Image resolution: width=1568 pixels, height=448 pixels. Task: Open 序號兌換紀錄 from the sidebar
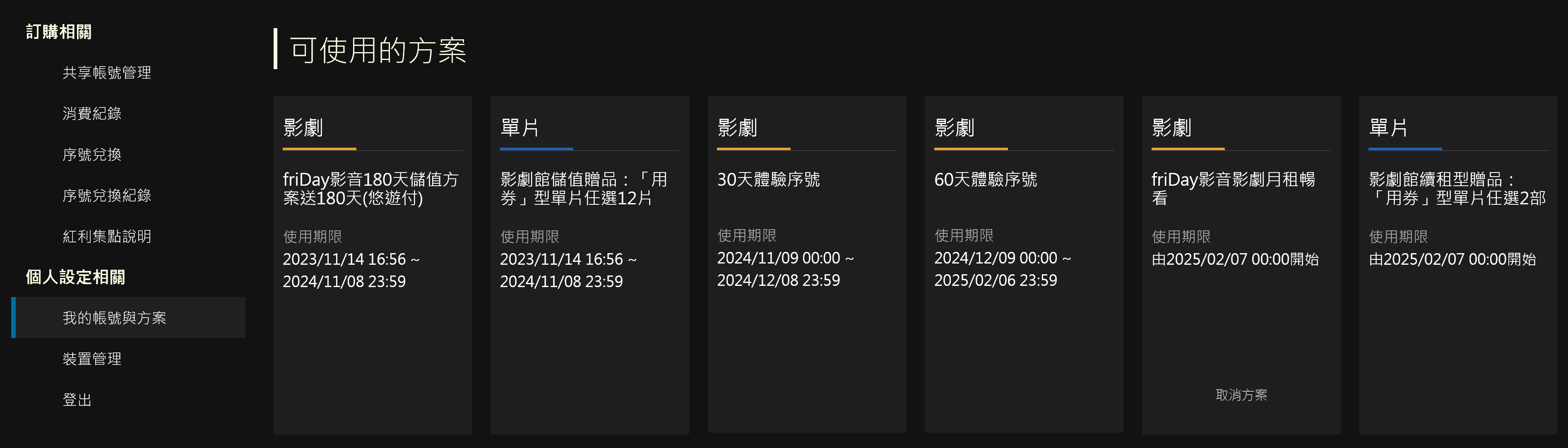pos(106,195)
